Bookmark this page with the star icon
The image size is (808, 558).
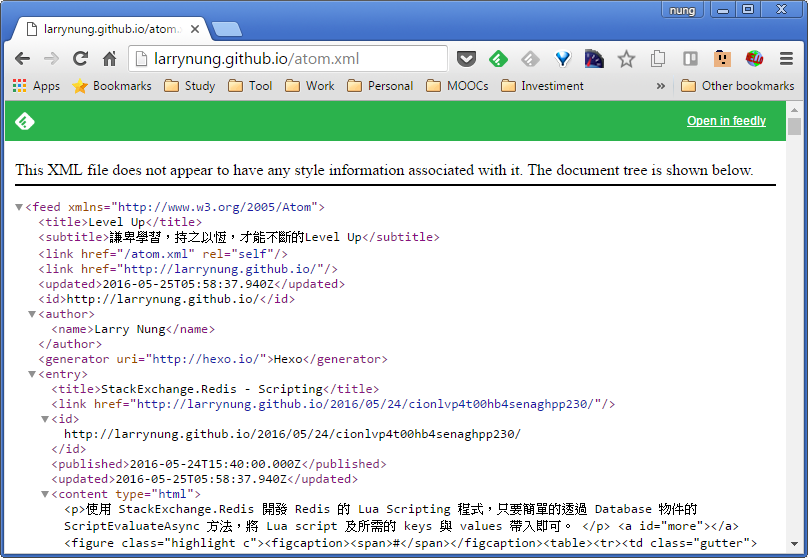click(x=626, y=59)
